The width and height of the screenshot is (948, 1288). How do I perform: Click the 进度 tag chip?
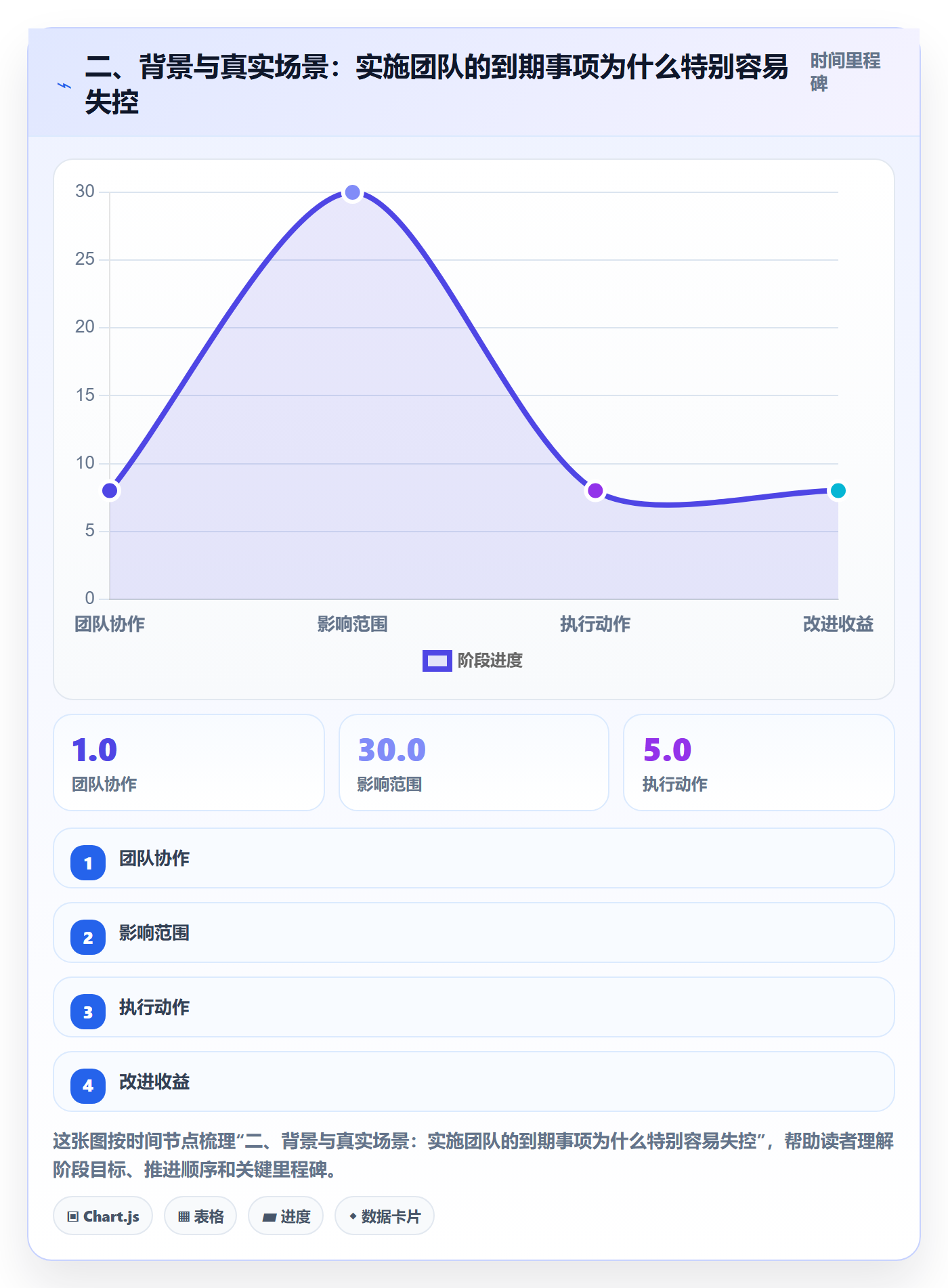(286, 1216)
